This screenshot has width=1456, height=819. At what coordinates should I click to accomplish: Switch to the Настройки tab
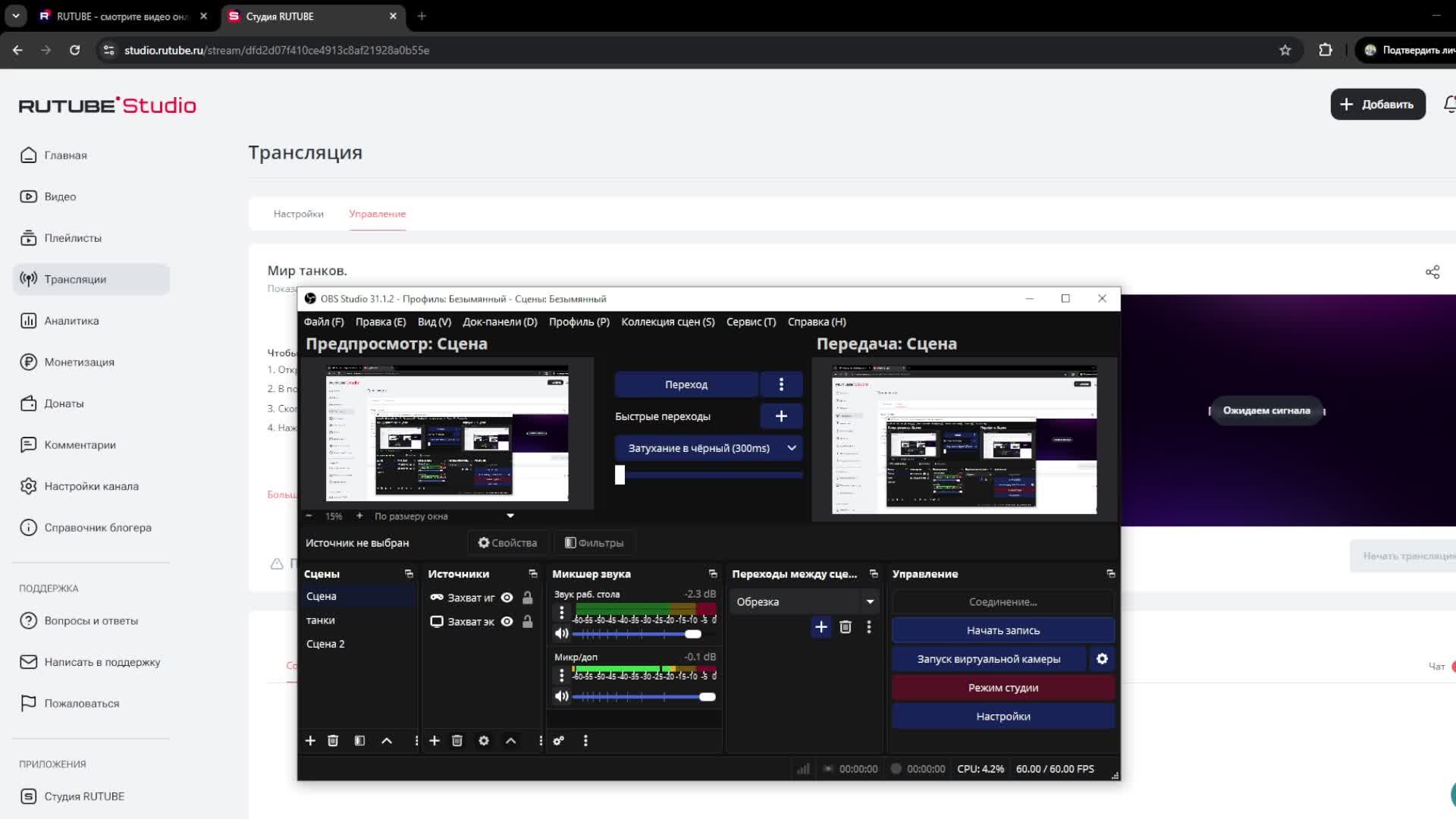[298, 214]
